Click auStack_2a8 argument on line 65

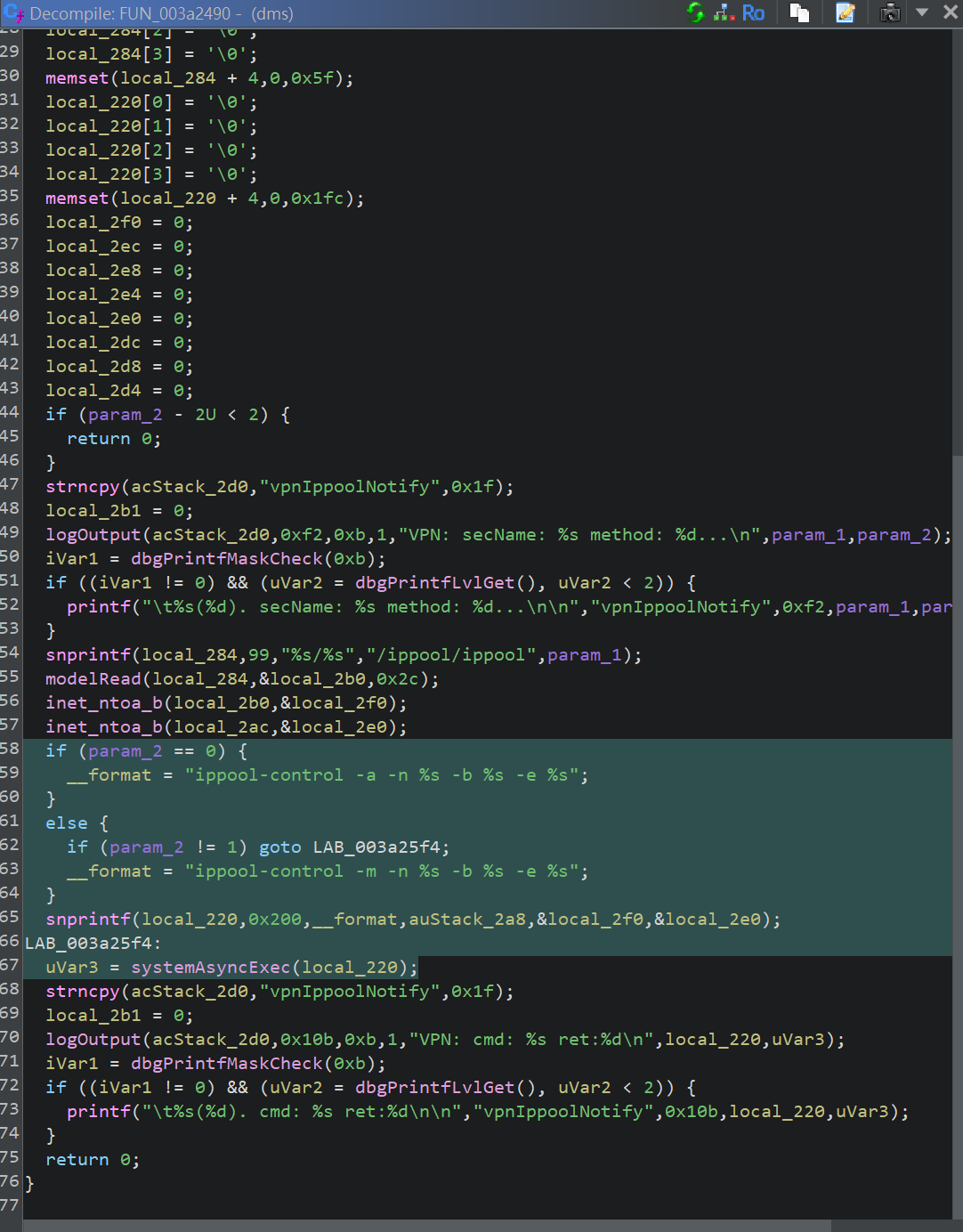click(x=467, y=920)
